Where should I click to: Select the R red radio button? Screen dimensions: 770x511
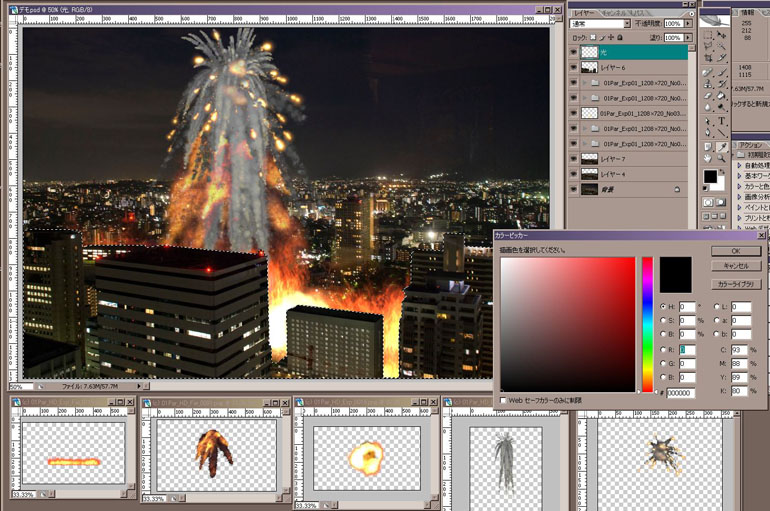tap(663, 350)
